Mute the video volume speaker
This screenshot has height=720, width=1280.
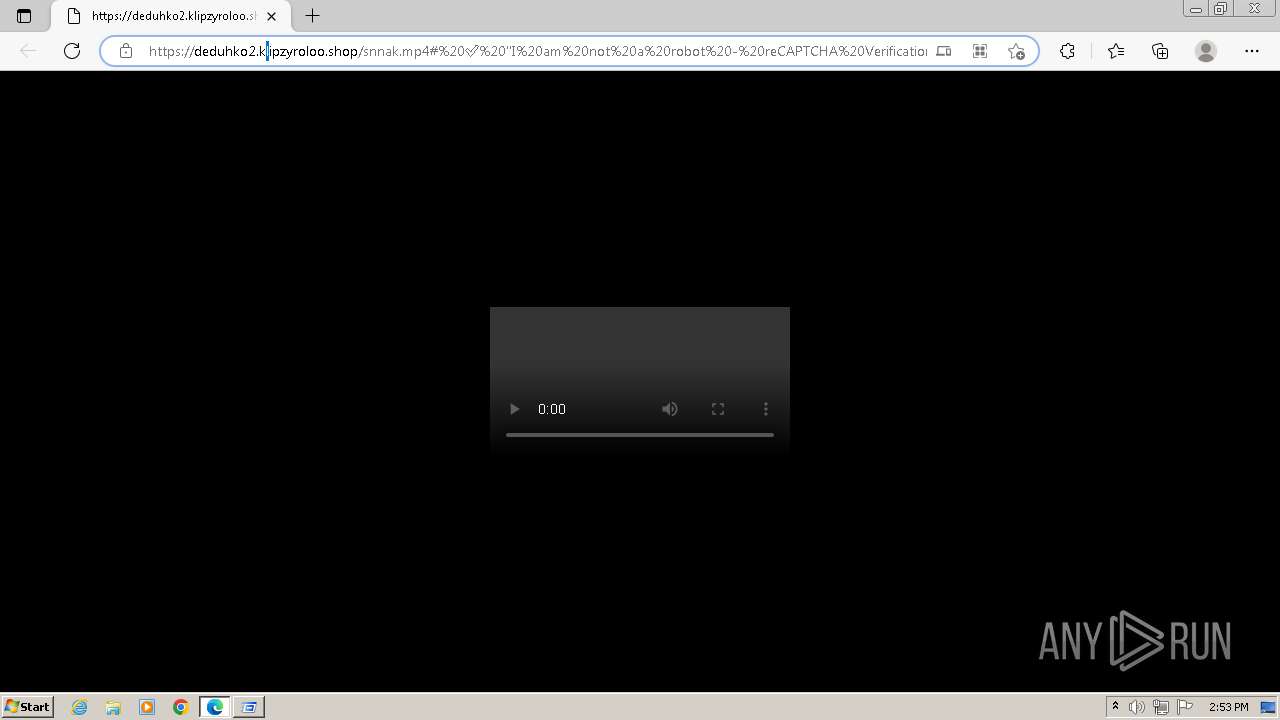pos(670,409)
